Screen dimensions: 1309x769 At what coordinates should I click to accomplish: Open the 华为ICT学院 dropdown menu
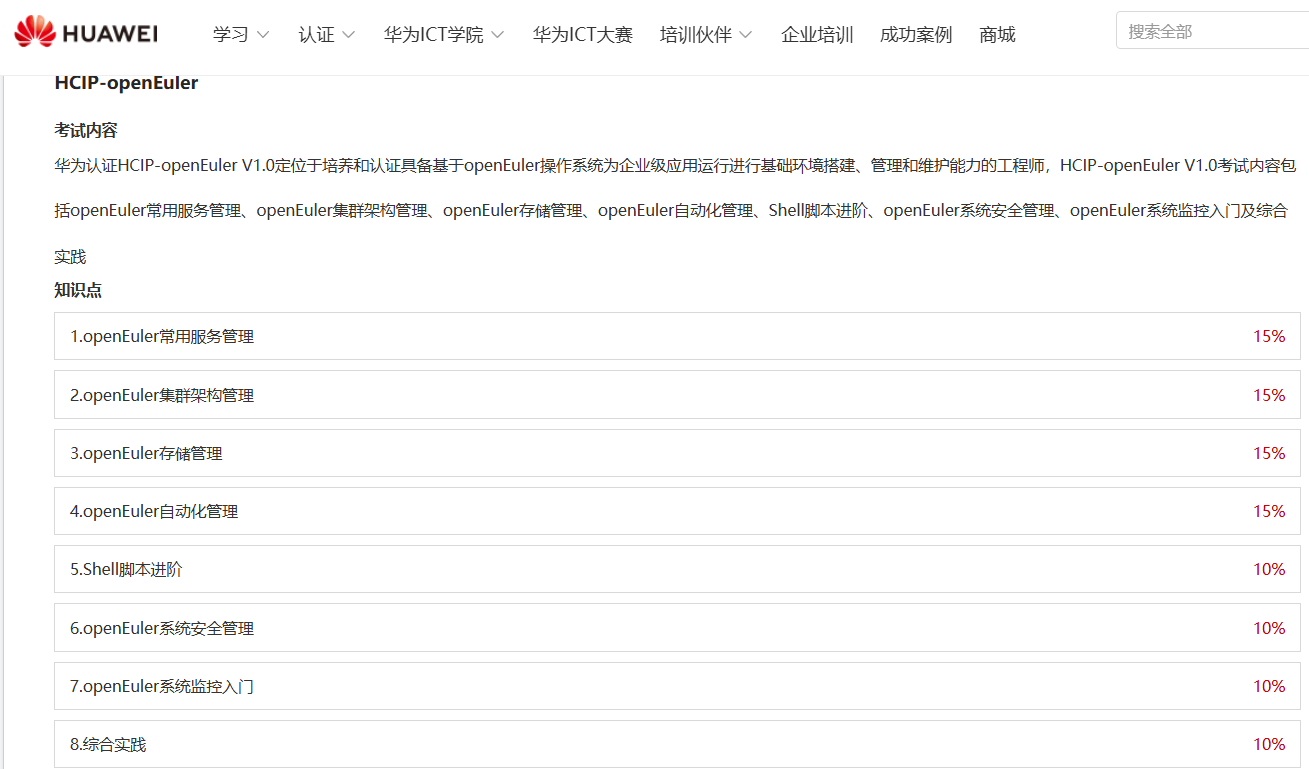click(443, 35)
